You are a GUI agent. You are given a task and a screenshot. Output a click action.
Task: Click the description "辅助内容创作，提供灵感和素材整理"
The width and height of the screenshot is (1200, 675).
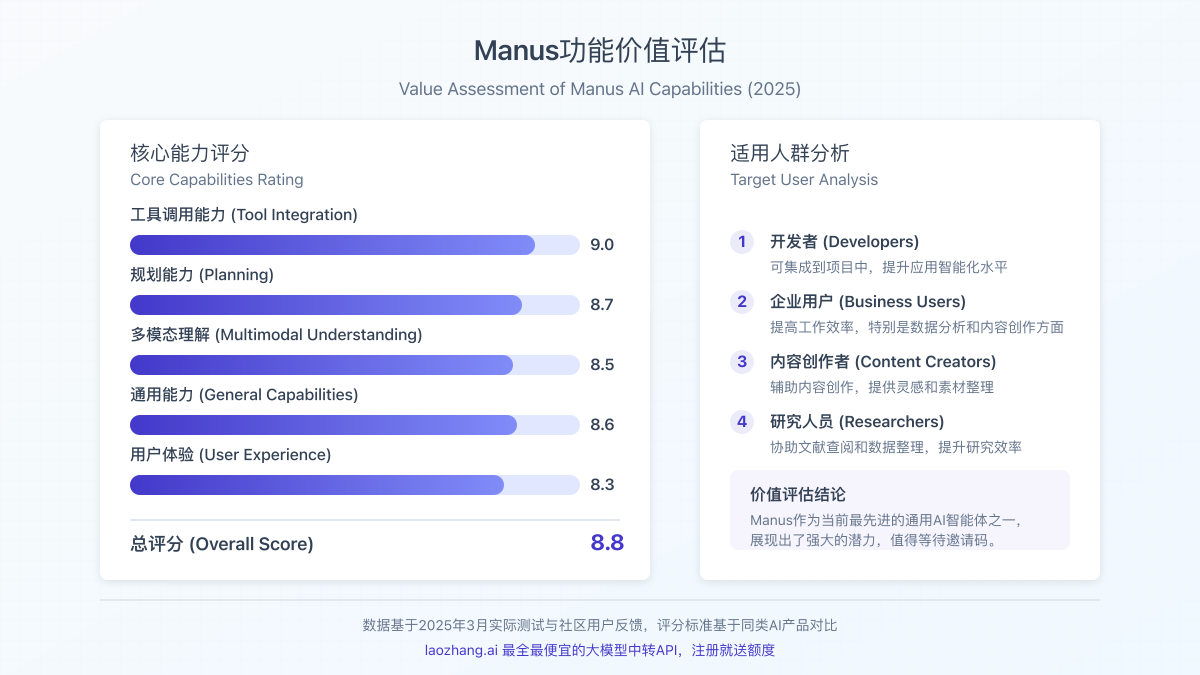click(882, 387)
